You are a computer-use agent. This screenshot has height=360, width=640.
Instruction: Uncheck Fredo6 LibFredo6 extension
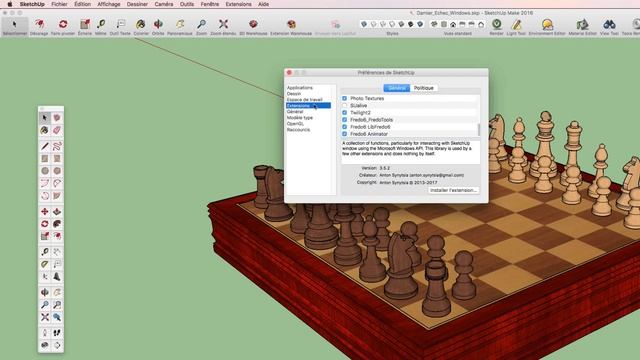(x=344, y=127)
